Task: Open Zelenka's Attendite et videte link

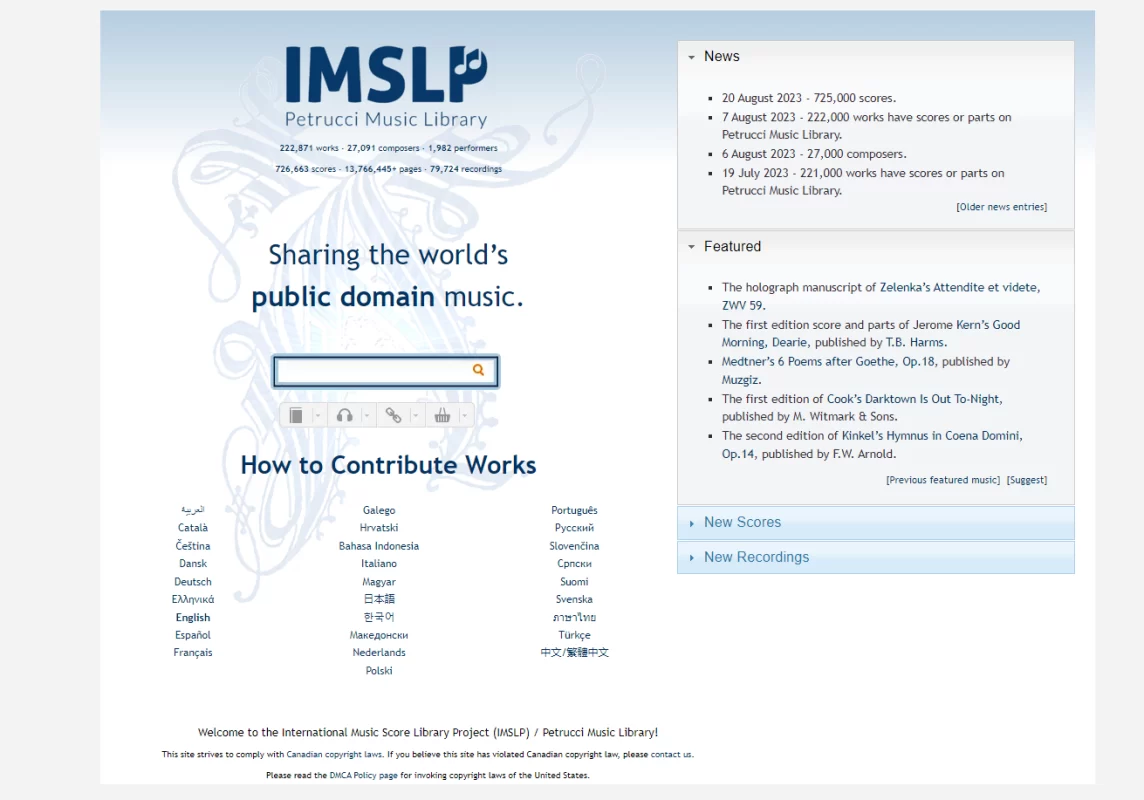Action: 959,287
